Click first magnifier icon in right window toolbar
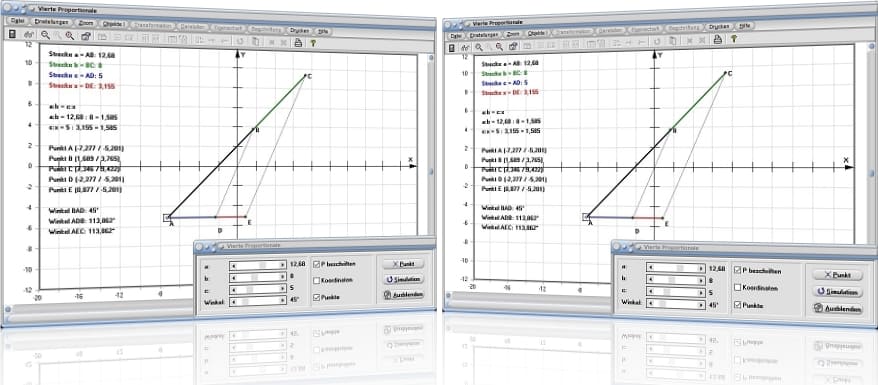This screenshot has width=878, height=385. pos(479,47)
